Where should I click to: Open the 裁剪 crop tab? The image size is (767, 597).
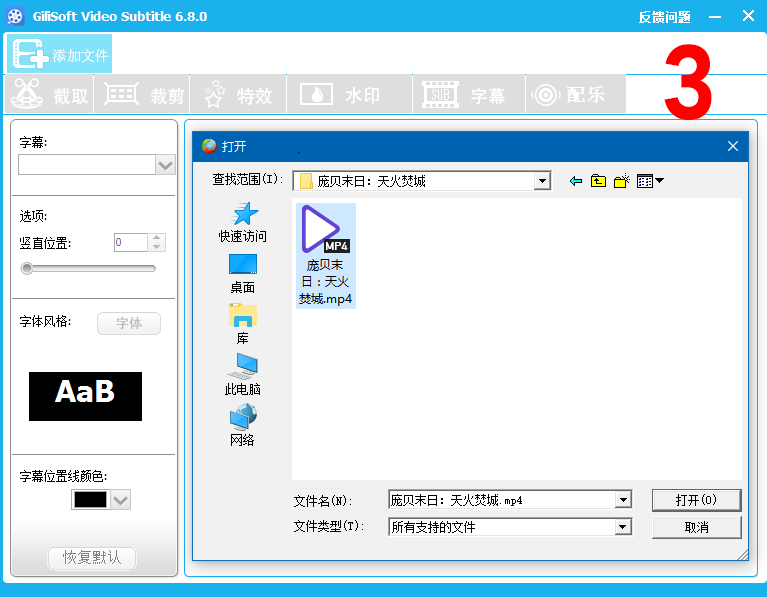tap(142, 94)
